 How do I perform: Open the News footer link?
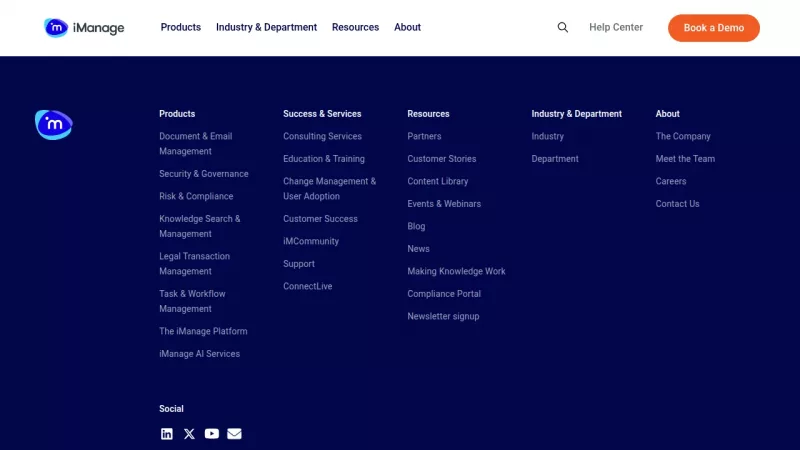pyautogui.click(x=418, y=249)
